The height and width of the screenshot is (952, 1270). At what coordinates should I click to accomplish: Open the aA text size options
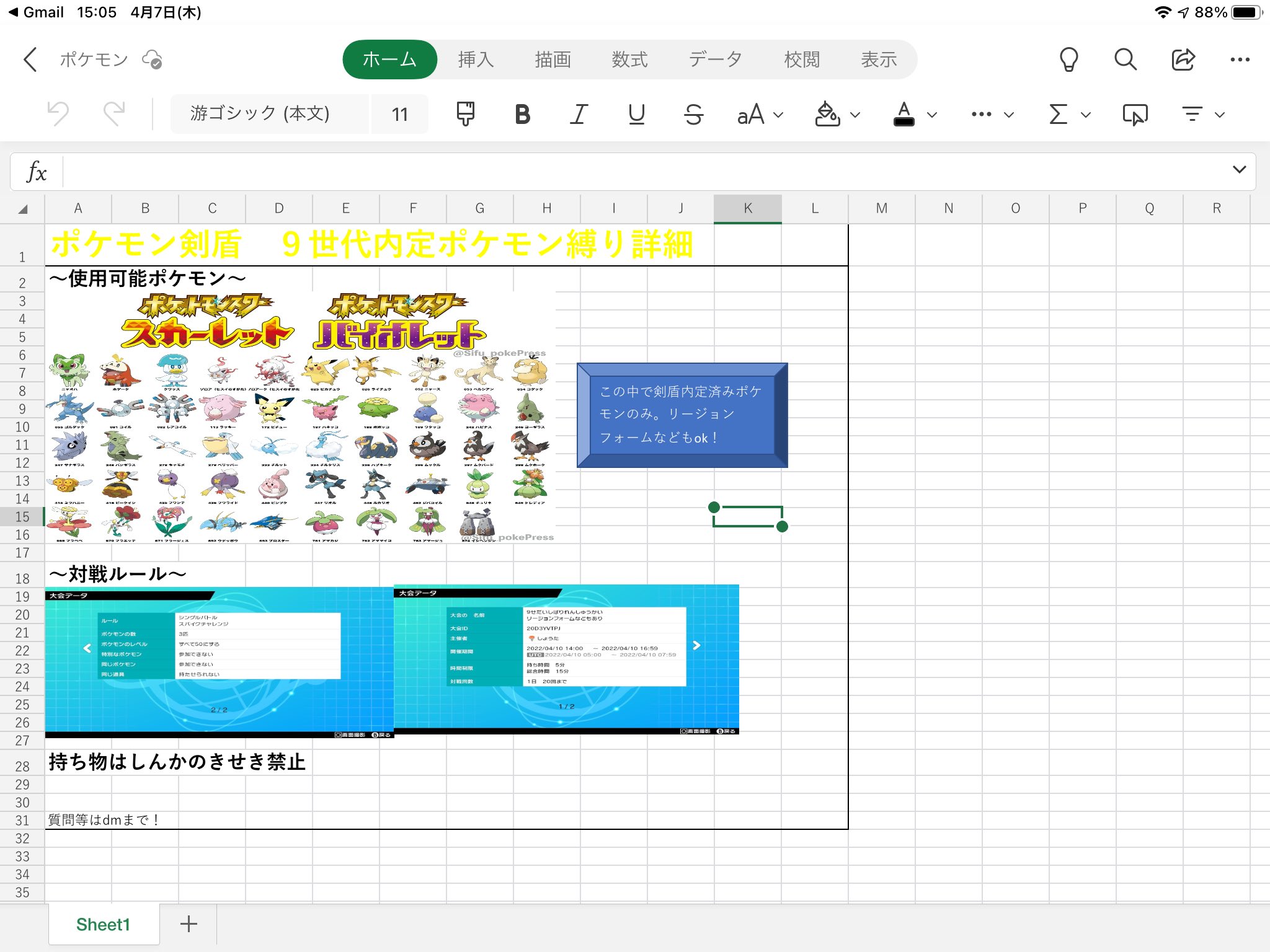point(760,114)
